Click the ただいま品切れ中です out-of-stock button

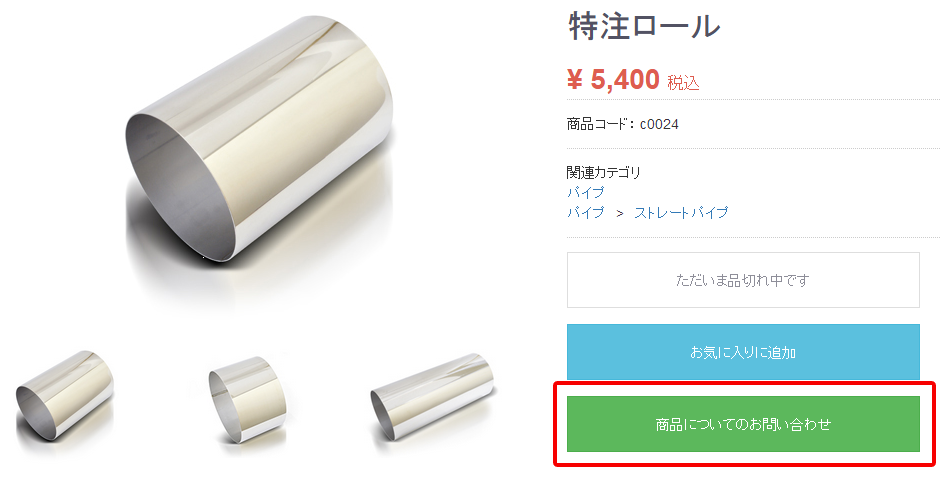tap(743, 280)
